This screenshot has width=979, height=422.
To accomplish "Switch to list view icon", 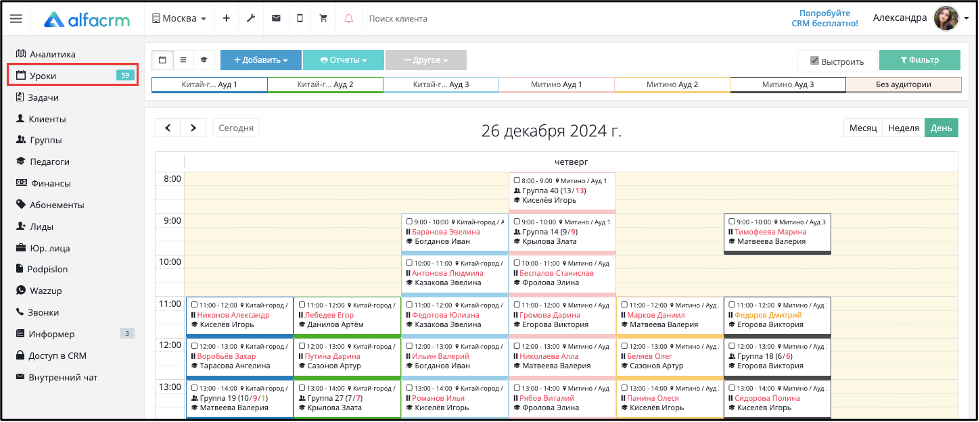I will coord(183,61).
